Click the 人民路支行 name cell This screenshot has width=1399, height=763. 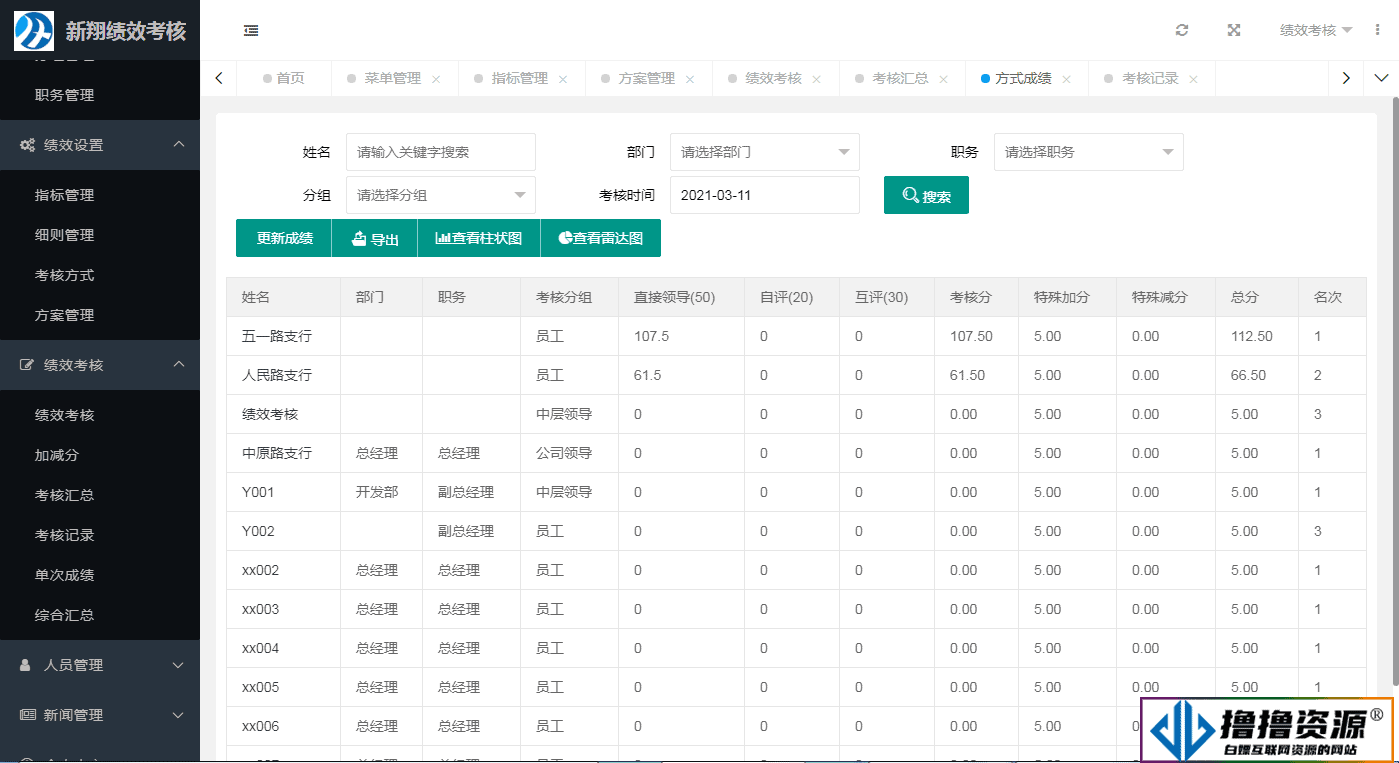(x=284, y=375)
